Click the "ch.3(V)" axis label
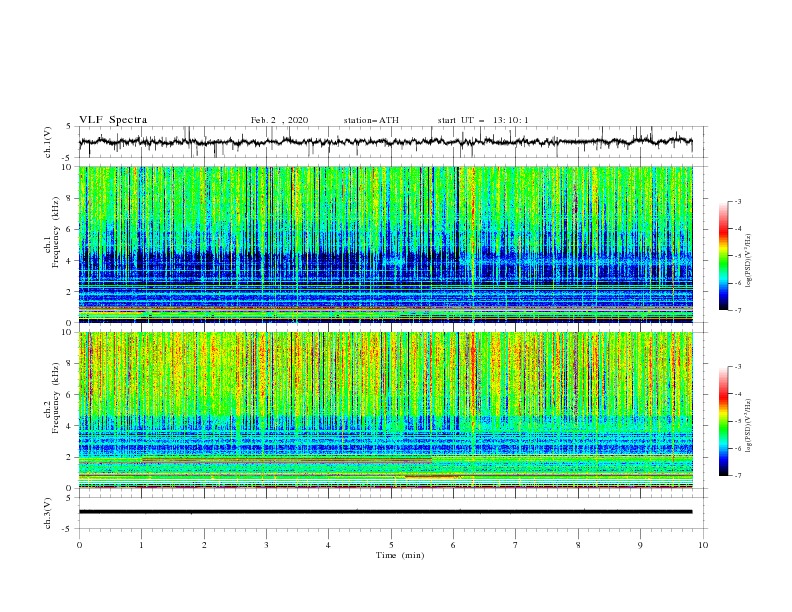 click(x=48, y=513)
